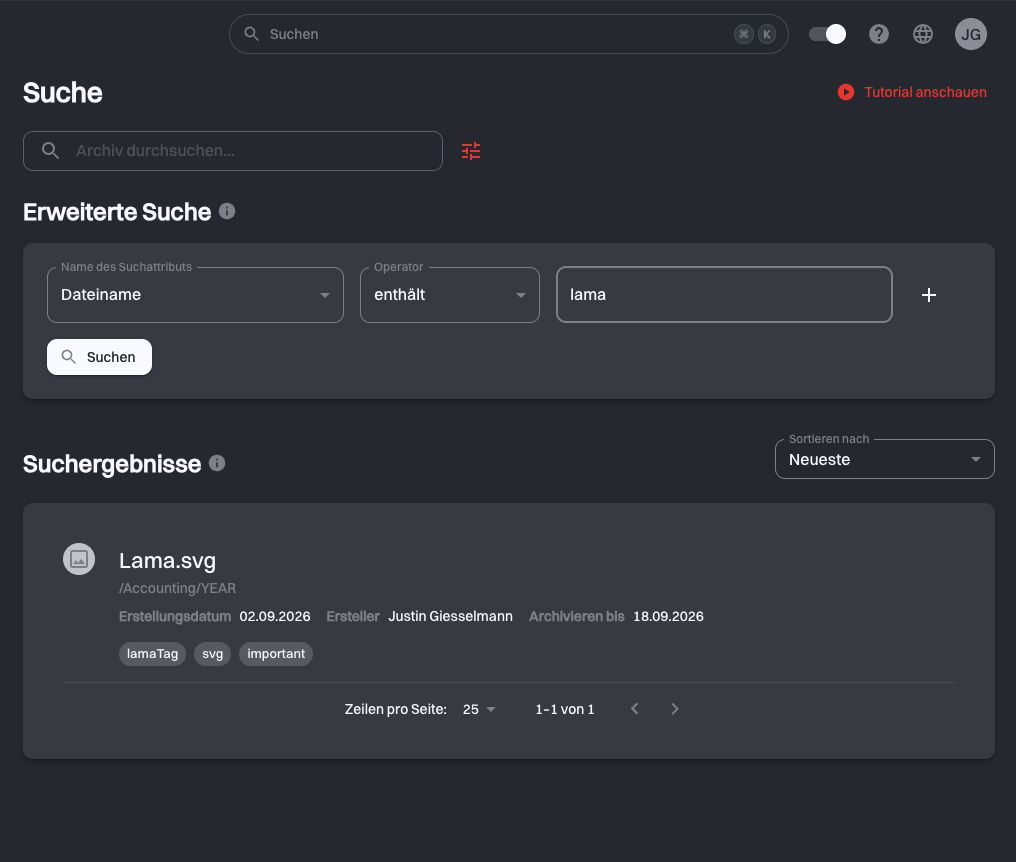Open the Sortieren nach dropdown

click(884, 460)
